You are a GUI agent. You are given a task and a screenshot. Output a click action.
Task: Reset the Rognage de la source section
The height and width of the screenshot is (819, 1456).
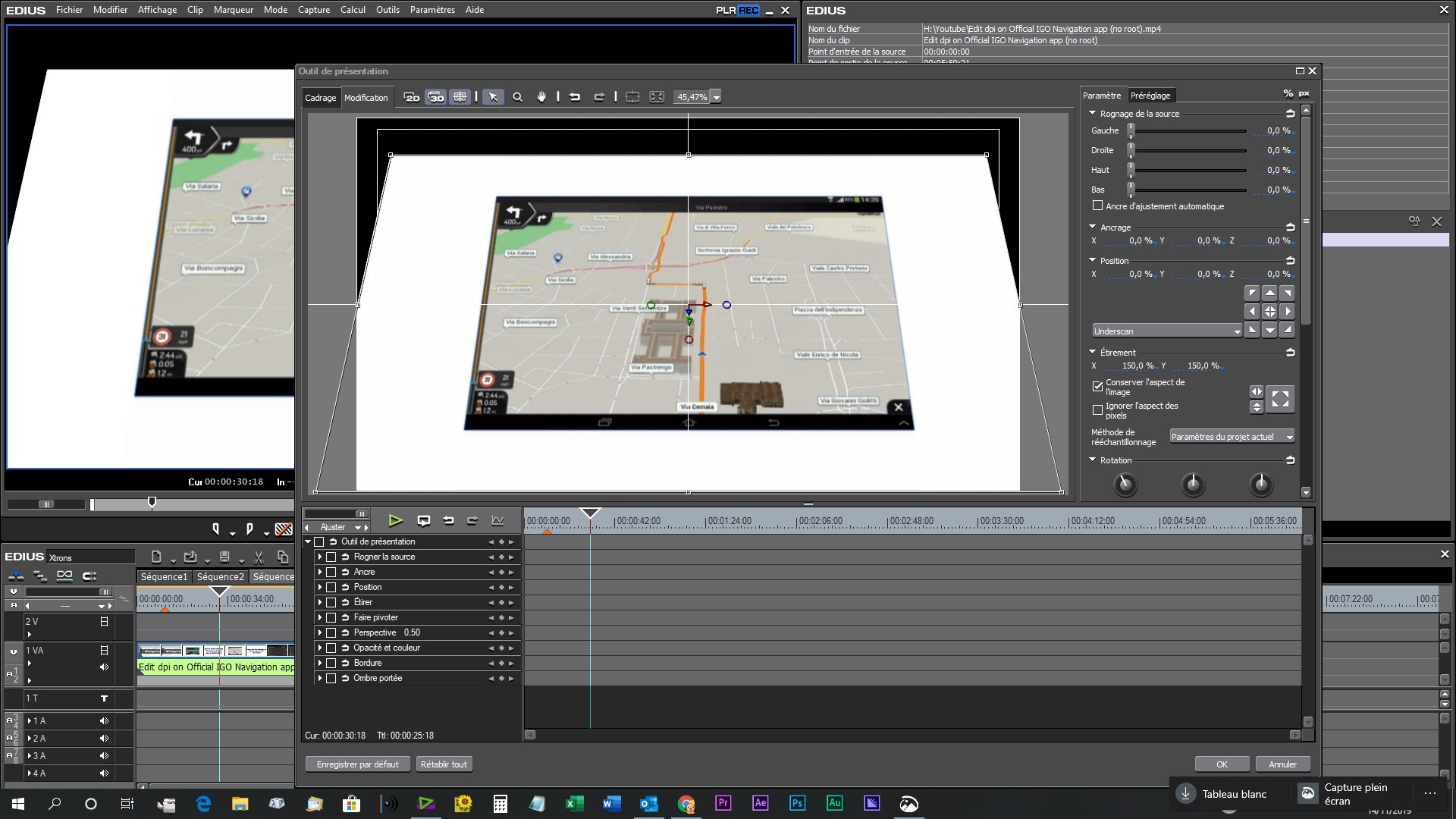(x=1290, y=114)
